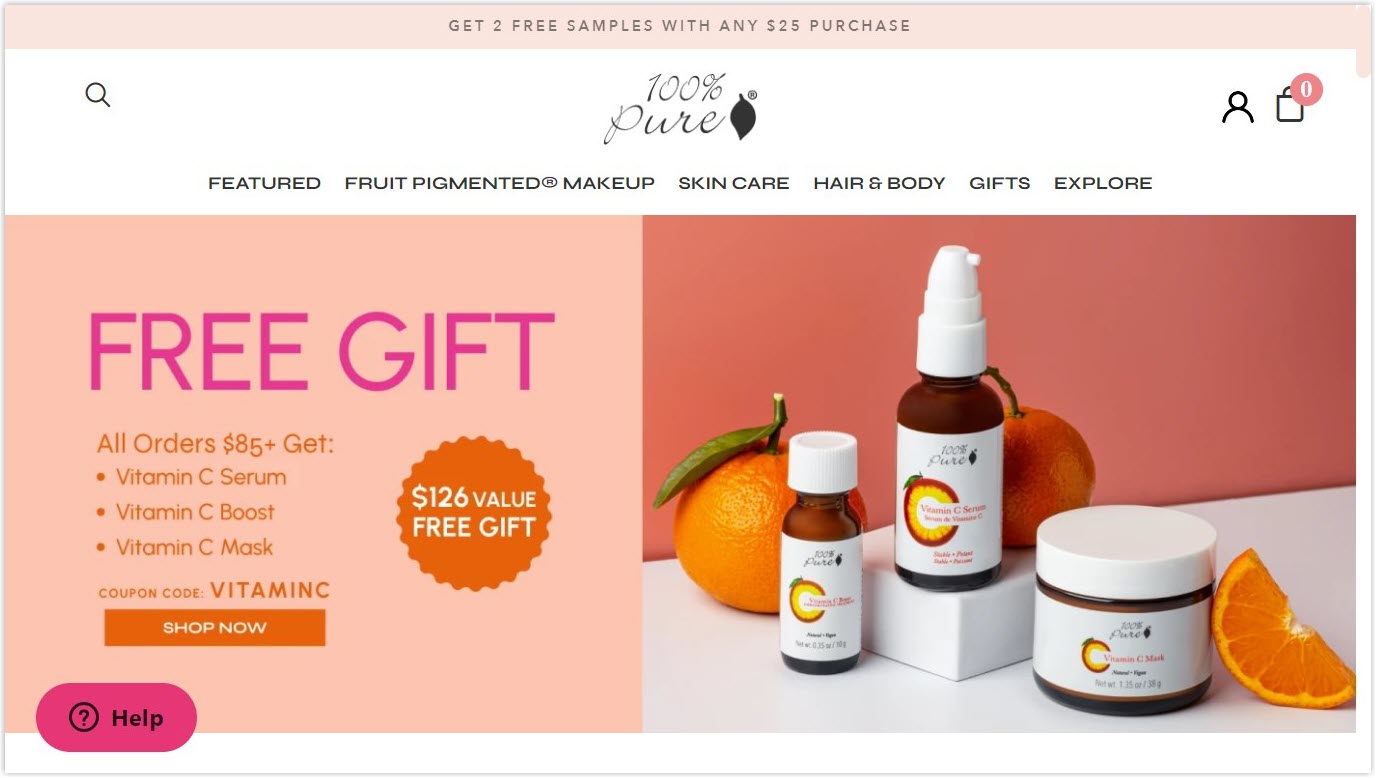The image size is (1376, 778).
Task: Open the account profile icon
Action: 1237,107
